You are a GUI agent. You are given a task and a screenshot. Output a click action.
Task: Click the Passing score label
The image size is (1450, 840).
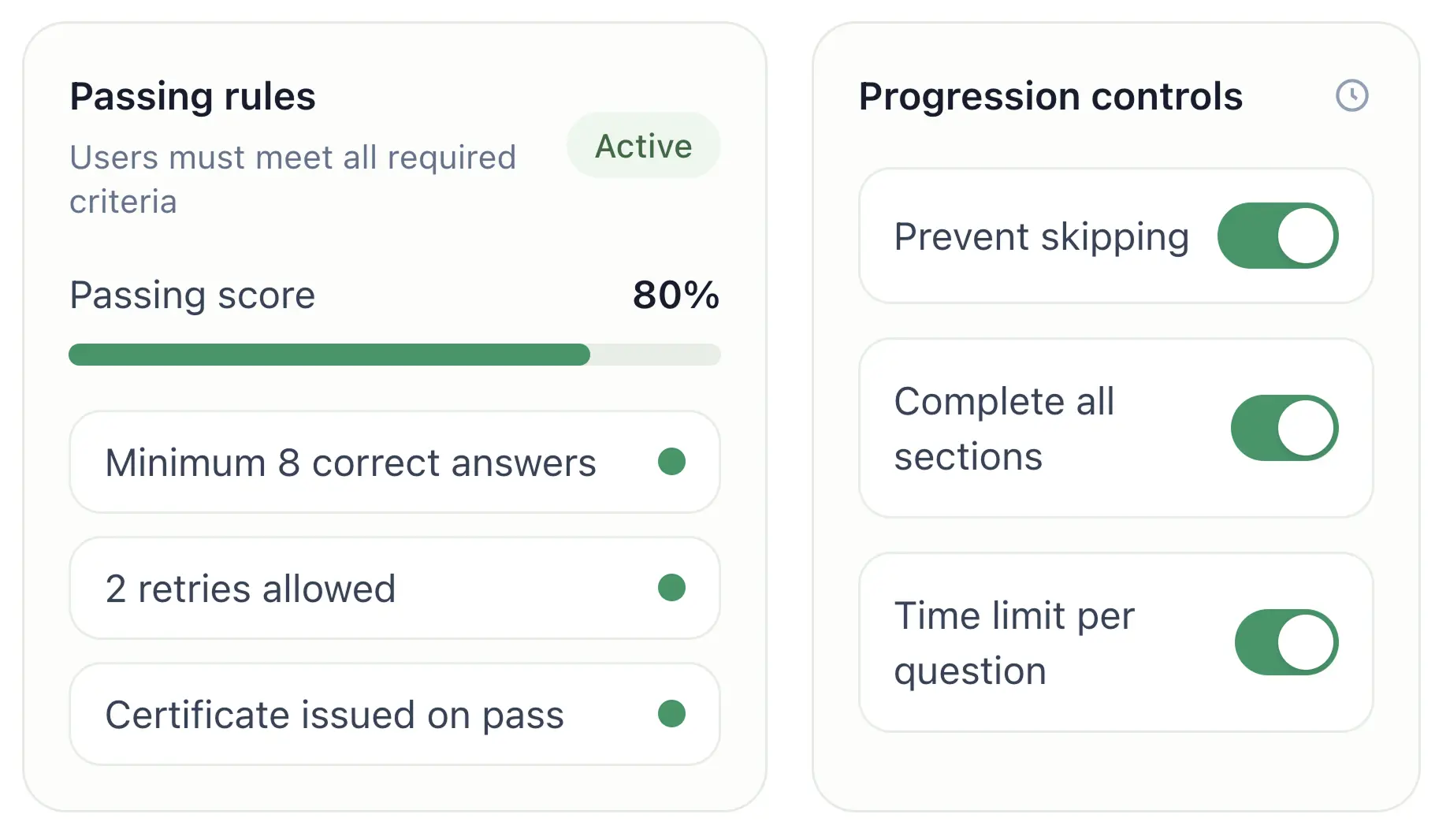coord(191,296)
